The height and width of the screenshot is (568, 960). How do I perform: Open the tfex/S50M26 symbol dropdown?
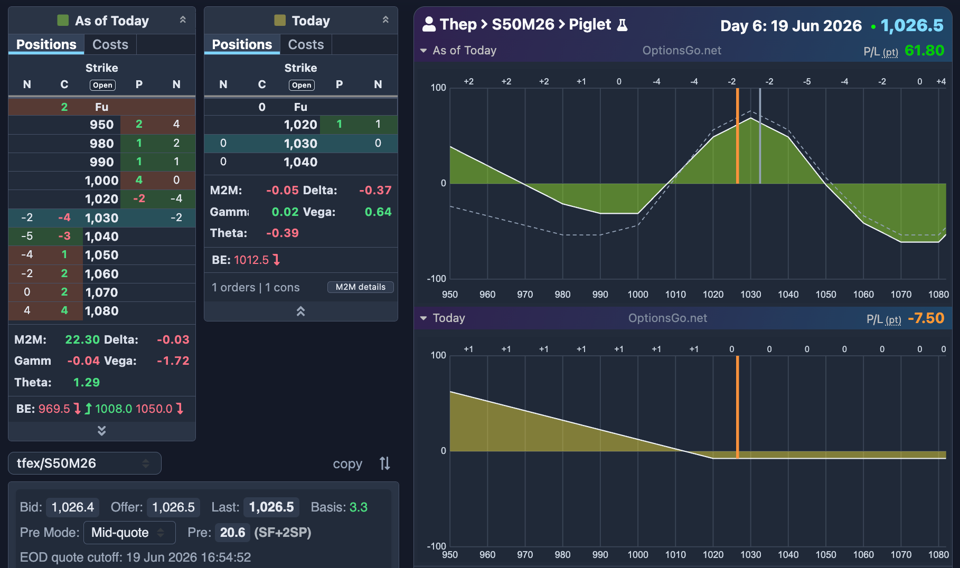tap(84, 463)
